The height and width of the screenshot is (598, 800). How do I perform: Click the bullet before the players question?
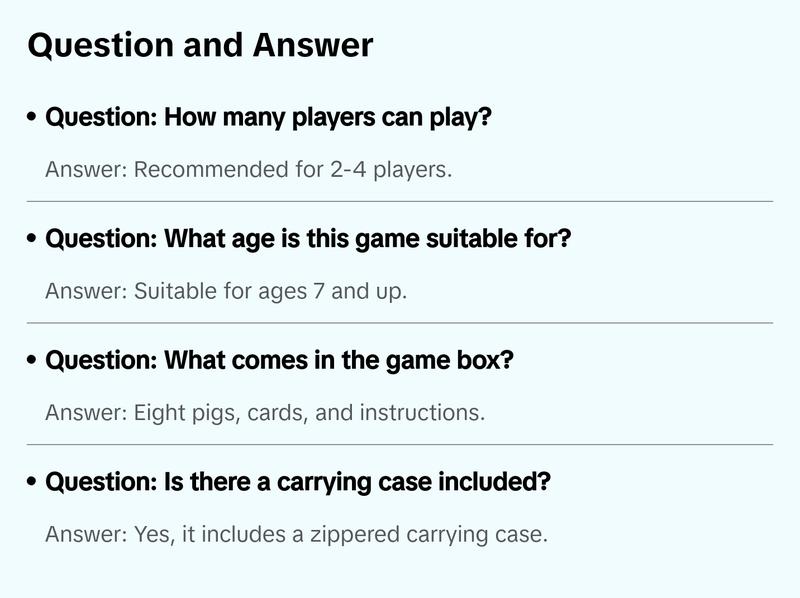(33, 118)
